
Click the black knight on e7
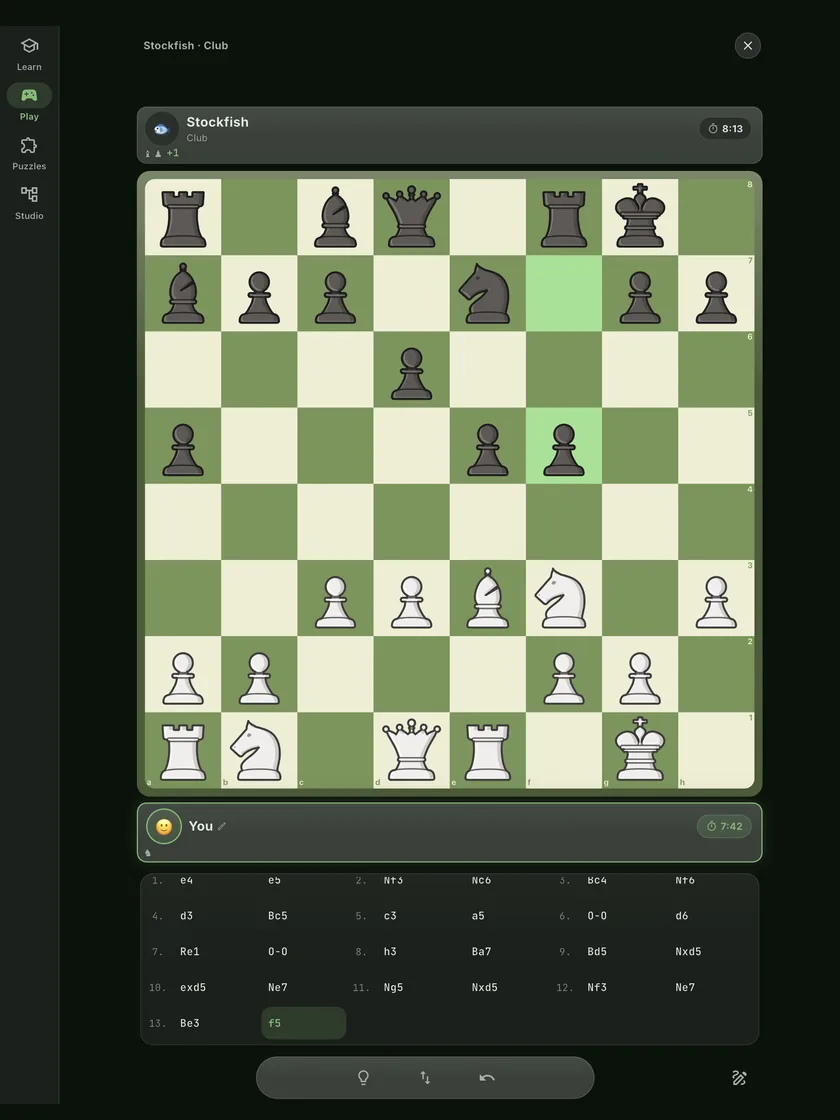488,293
